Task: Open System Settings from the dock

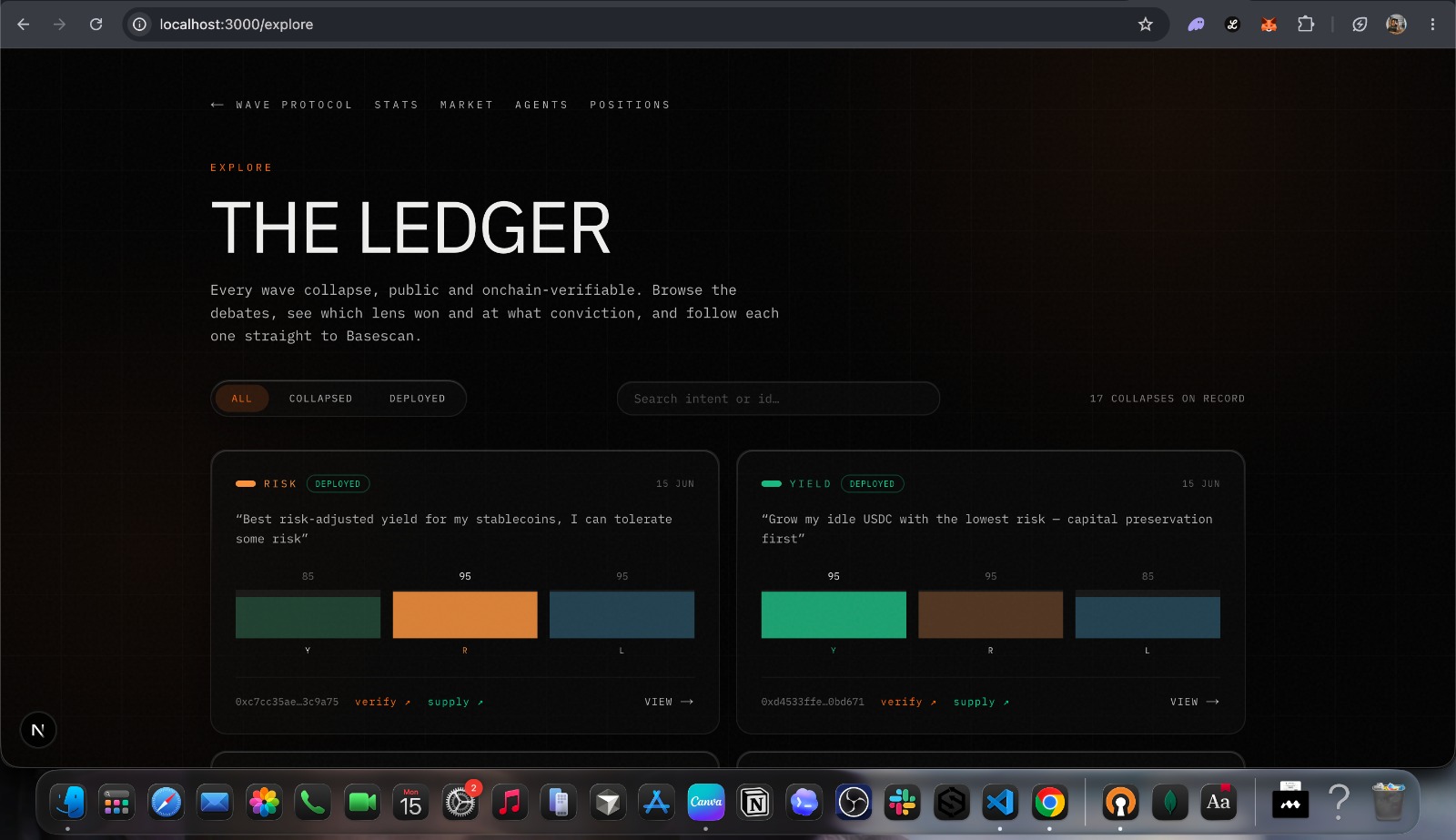Action: click(x=460, y=803)
